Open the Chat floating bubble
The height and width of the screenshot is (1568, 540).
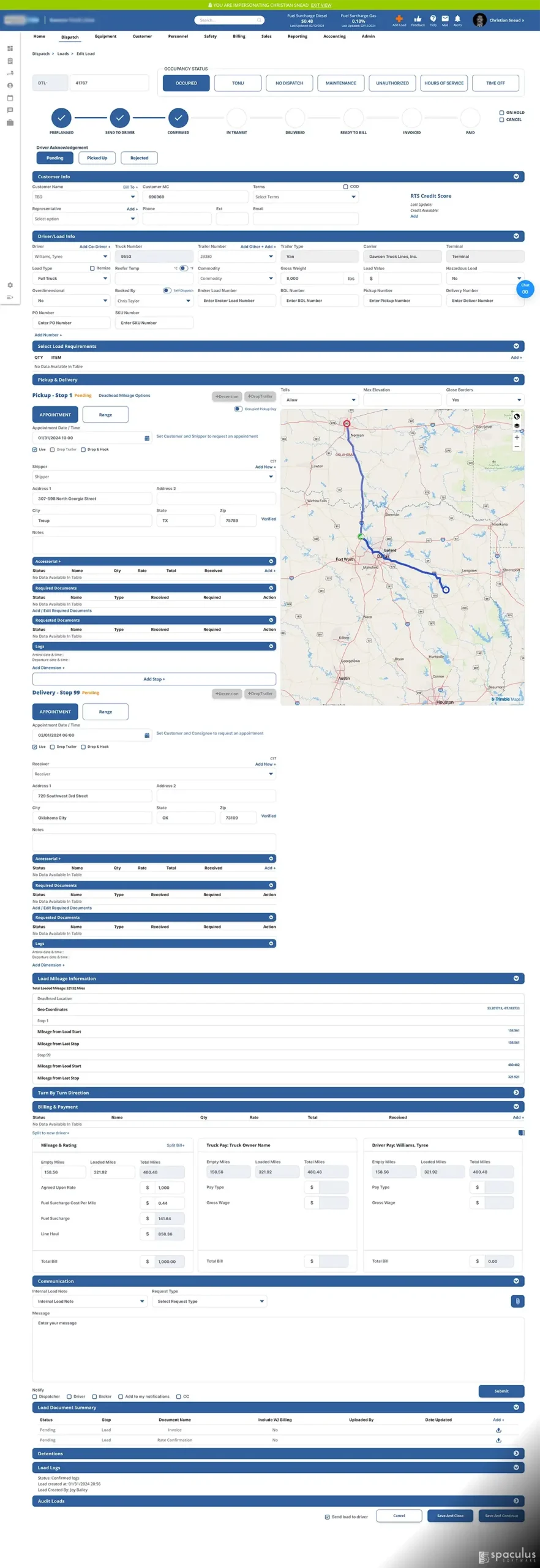tap(525, 289)
